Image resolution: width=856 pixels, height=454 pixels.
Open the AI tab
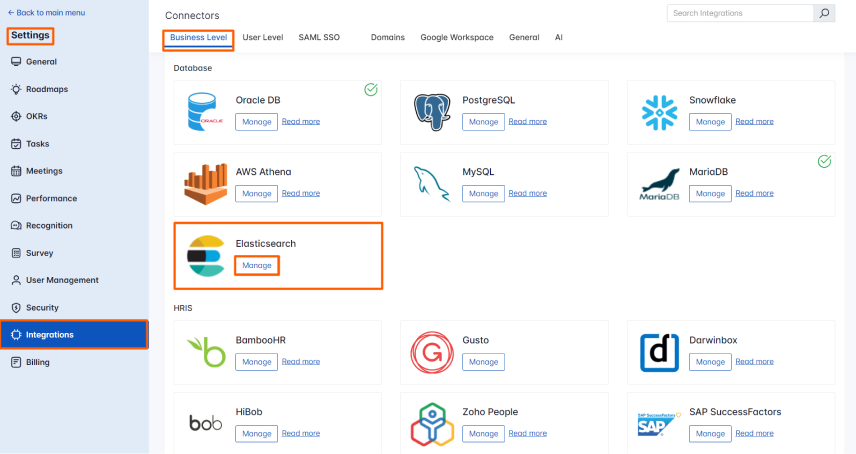(x=558, y=37)
